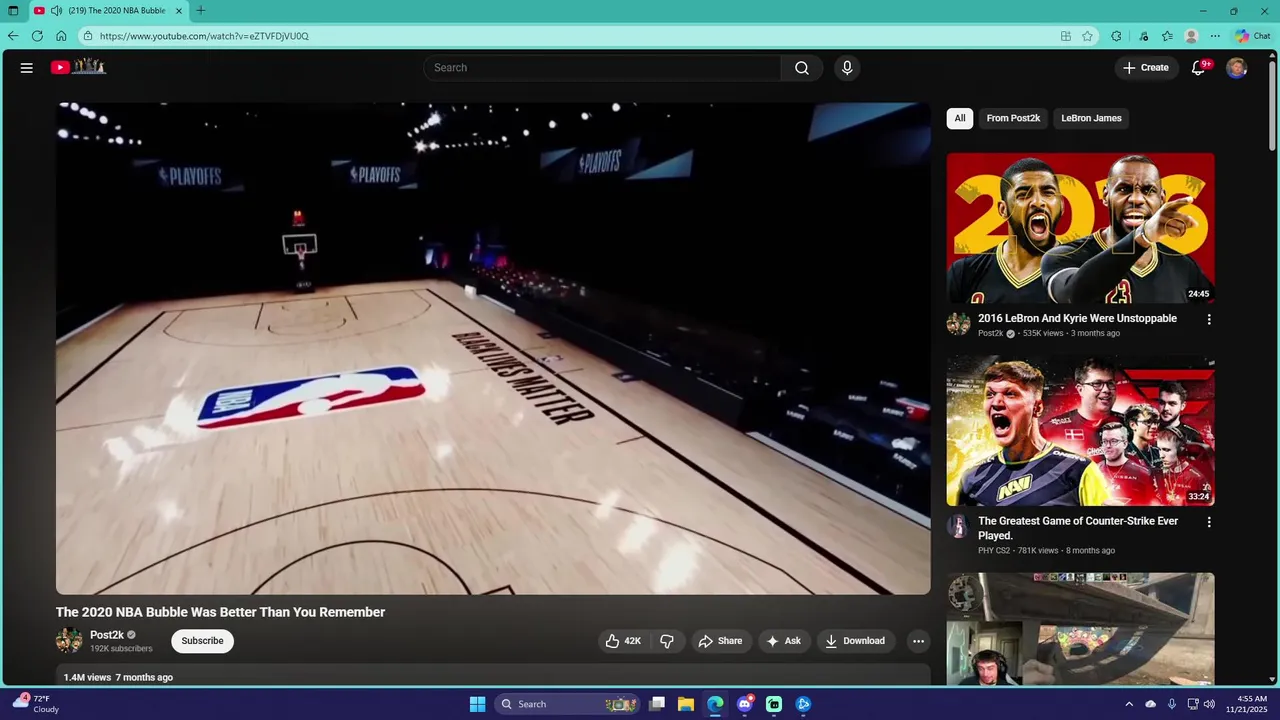Subscribe to the Post2k channel
The width and height of the screenshot is (1280, 720).
click(x=202, y=641)
